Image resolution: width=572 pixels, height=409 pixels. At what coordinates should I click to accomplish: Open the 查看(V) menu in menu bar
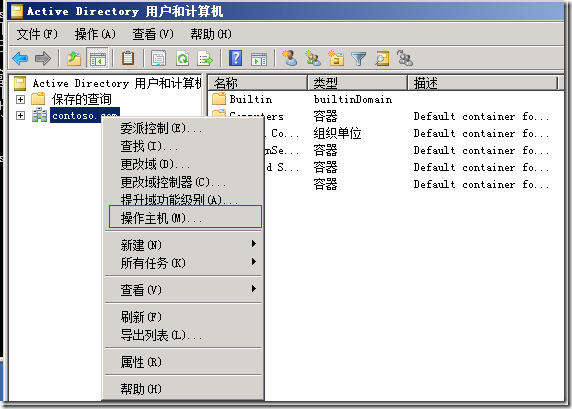[153, 34]
